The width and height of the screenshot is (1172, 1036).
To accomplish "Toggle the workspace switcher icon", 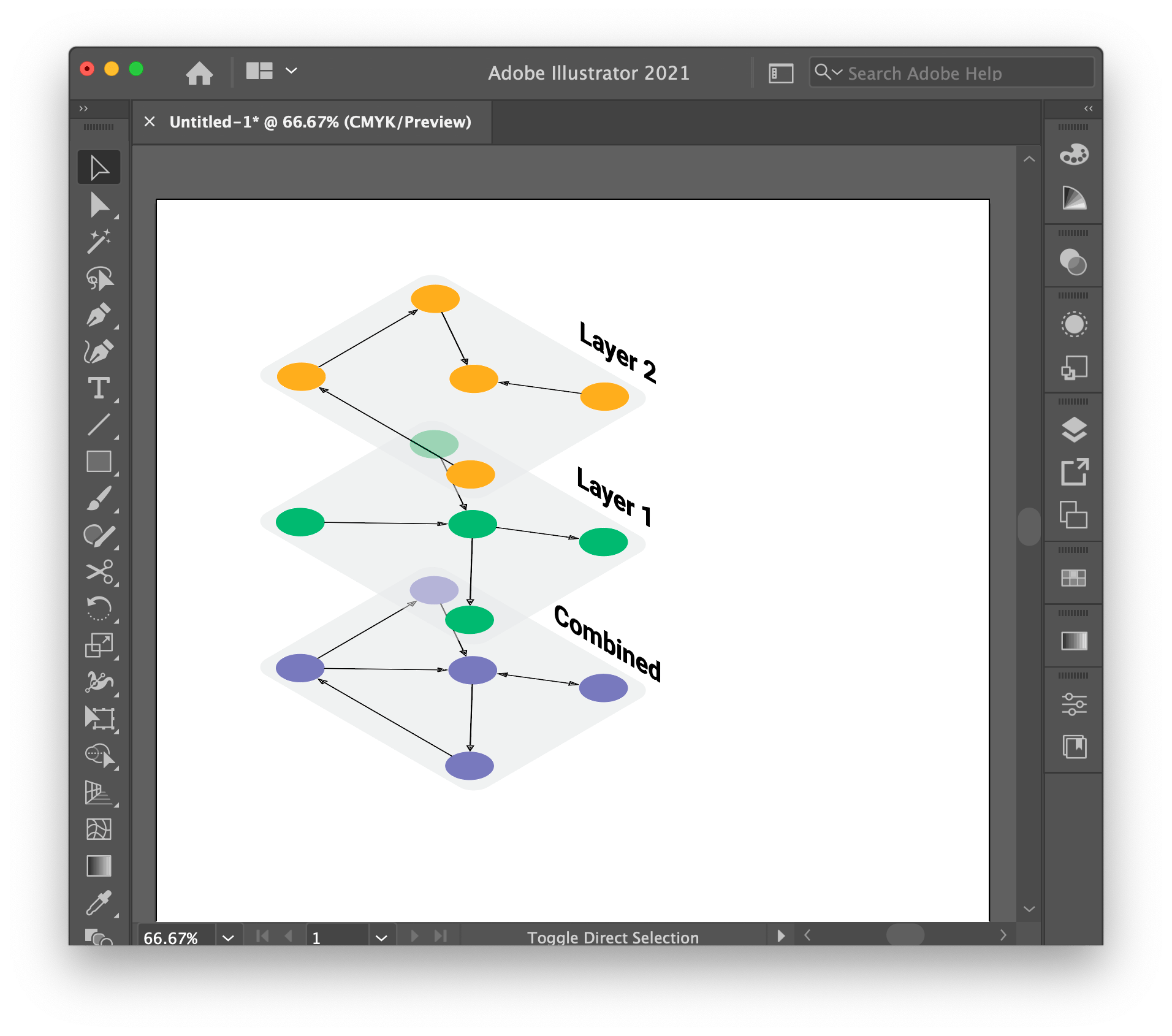I will click(781, 74).
